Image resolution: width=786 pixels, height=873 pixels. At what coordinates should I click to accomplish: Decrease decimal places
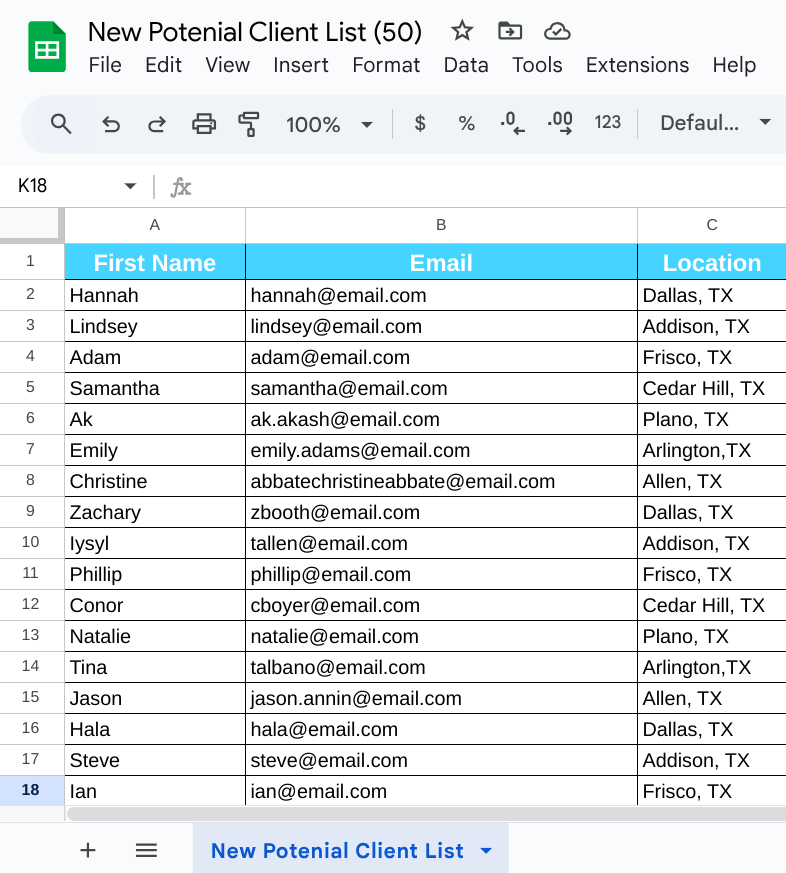[512, 123]
